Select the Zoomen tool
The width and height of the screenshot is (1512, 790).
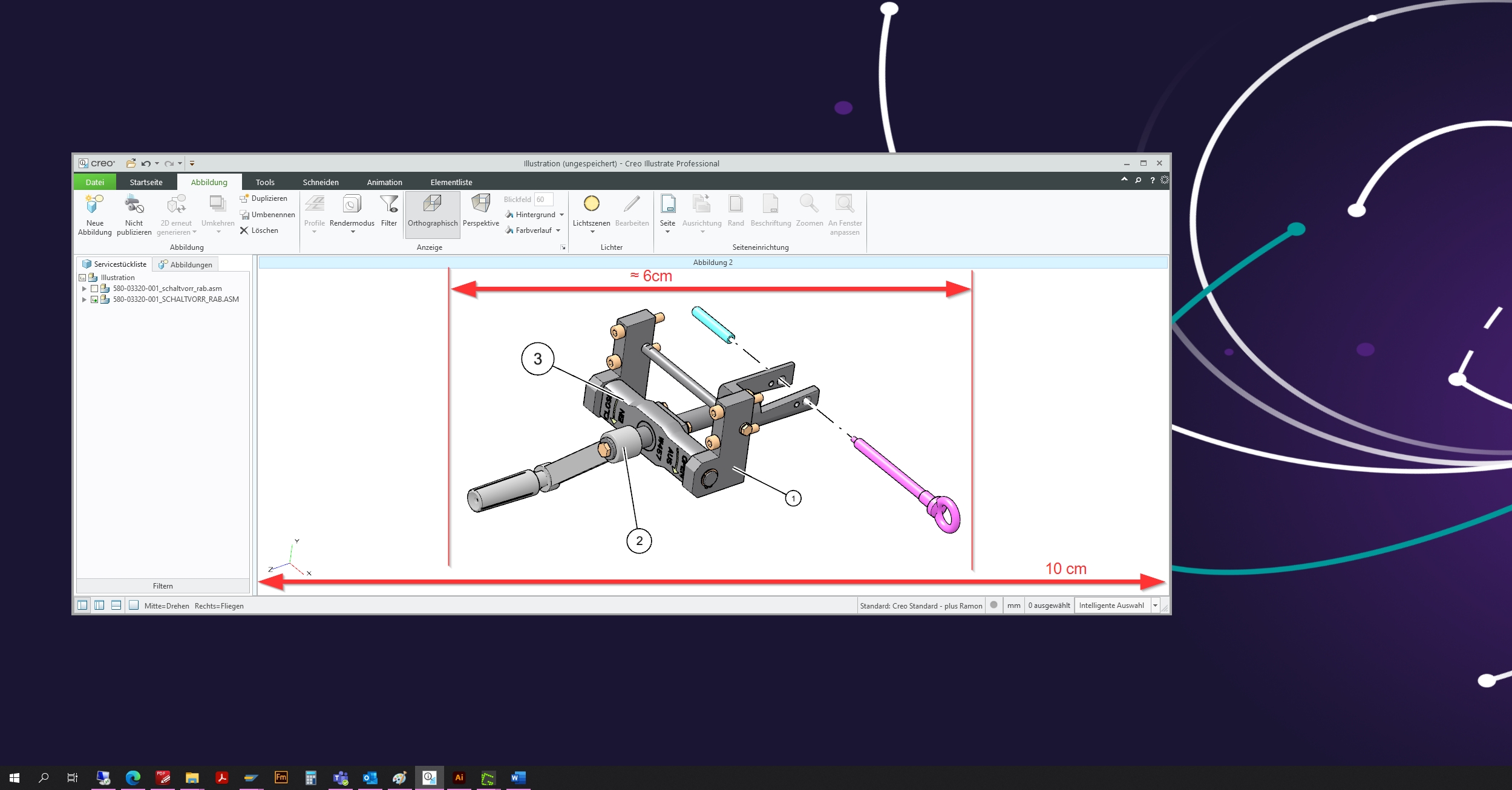[x=810, y=212]
